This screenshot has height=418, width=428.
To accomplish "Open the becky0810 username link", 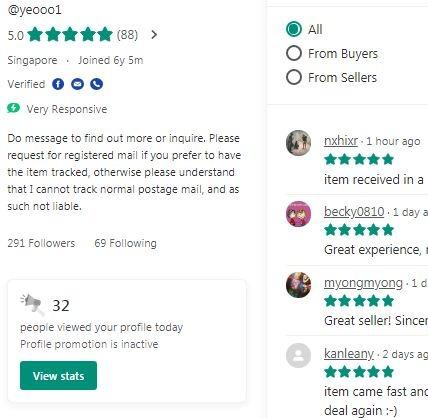I will coord(354,212).
